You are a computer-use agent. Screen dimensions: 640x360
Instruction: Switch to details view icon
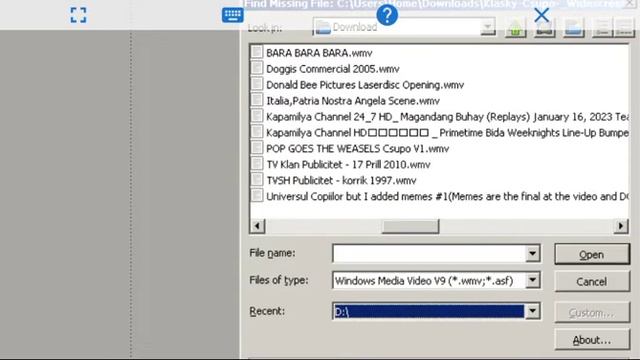coord(624,28)
